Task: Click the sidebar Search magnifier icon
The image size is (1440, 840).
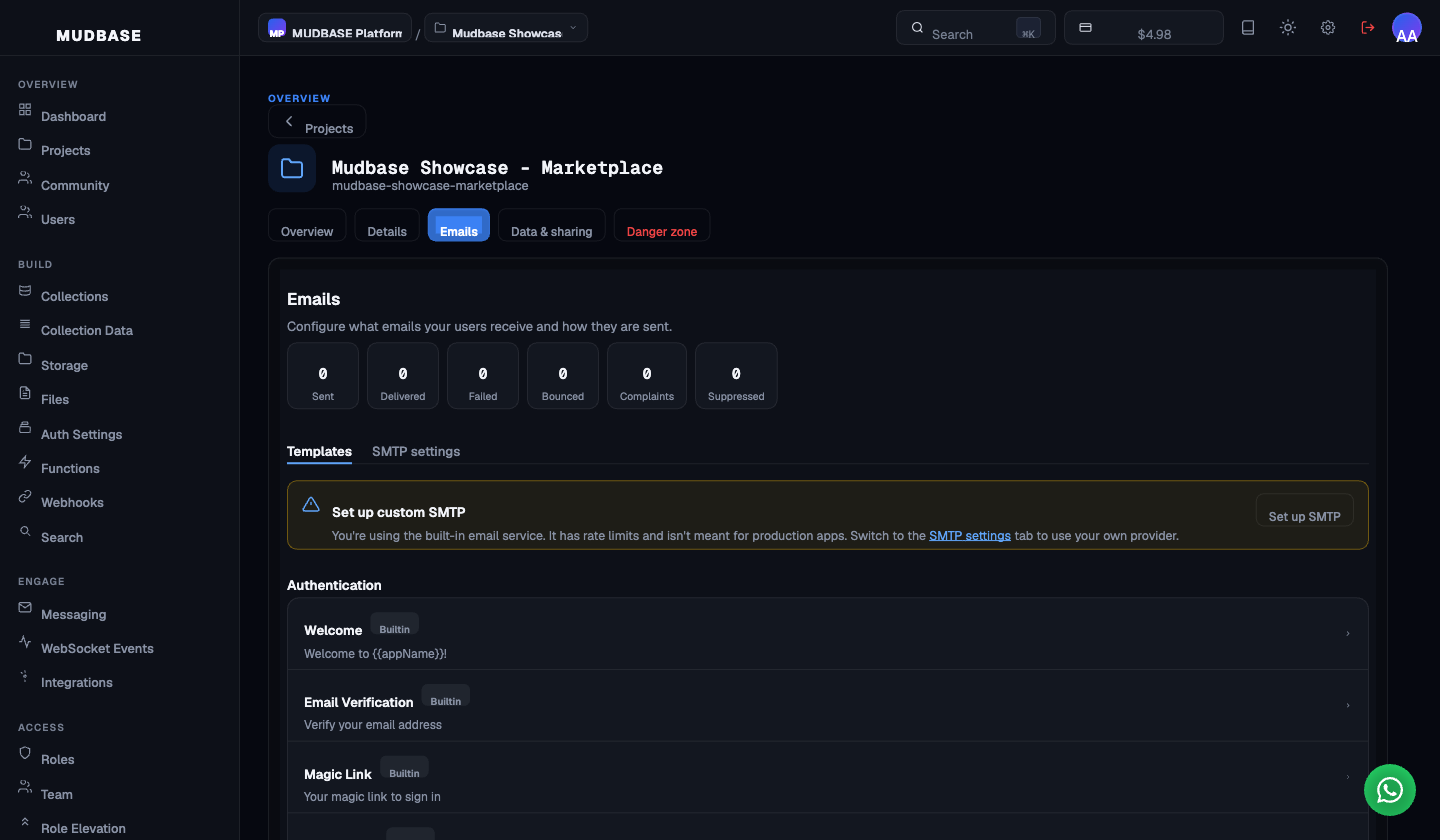Action: point(25,531)
